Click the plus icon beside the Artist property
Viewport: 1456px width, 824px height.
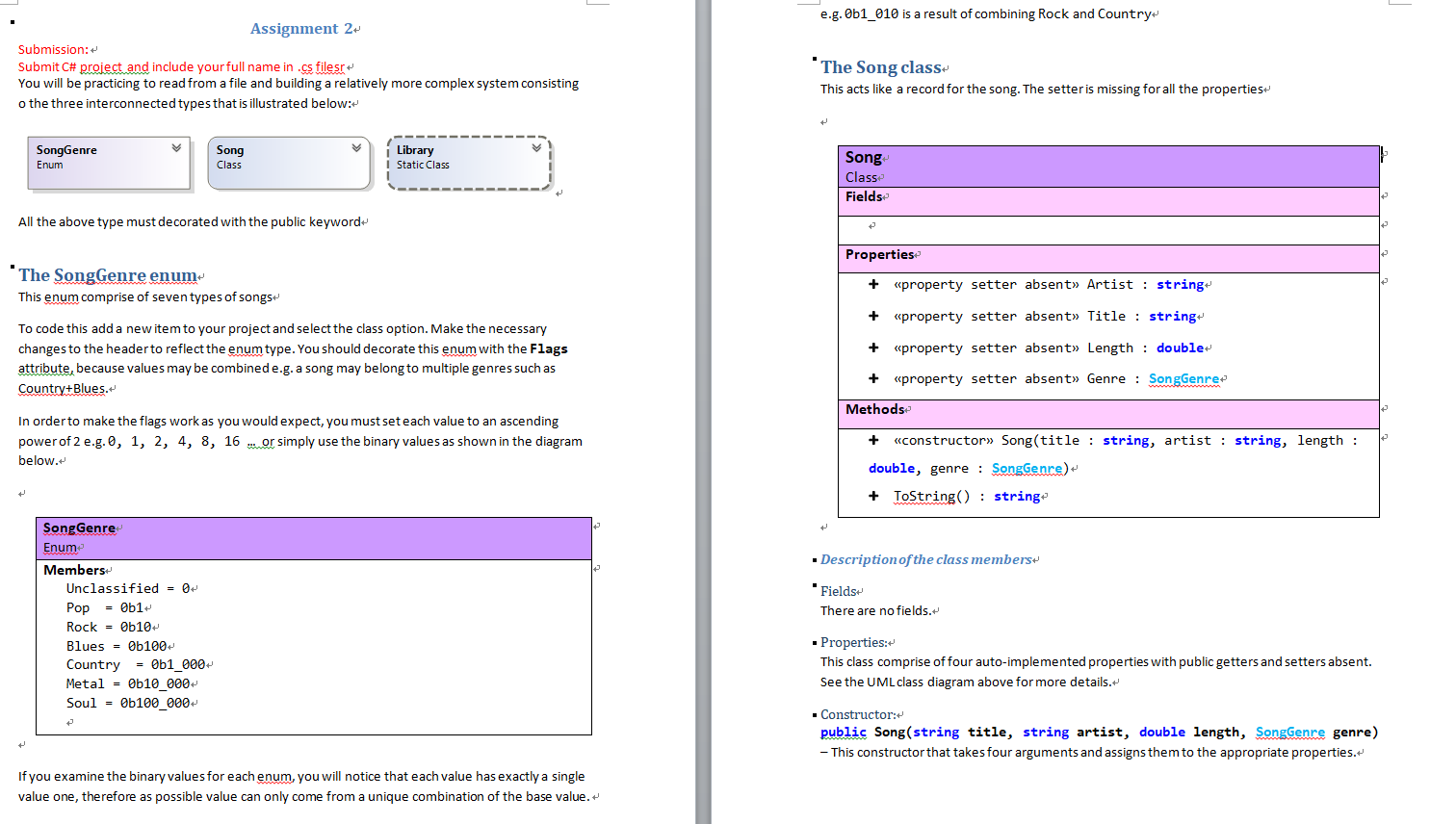pyautogui.click(x=873, y=284)
